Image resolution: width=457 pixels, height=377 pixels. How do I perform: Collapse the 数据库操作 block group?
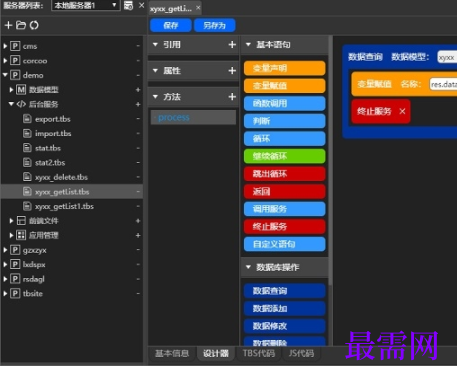tap(248, 267)
